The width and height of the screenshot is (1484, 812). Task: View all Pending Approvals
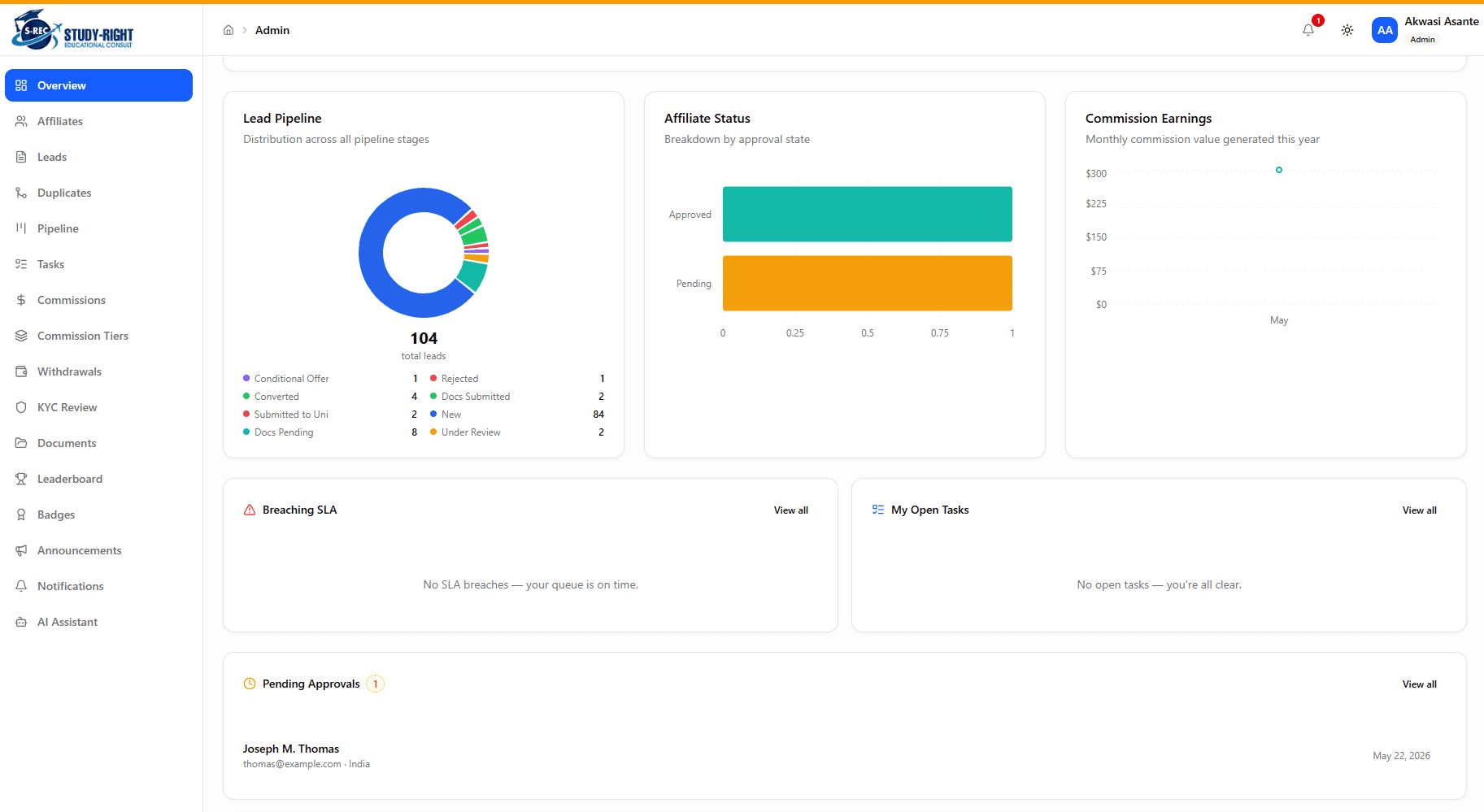pos(1419,684)
